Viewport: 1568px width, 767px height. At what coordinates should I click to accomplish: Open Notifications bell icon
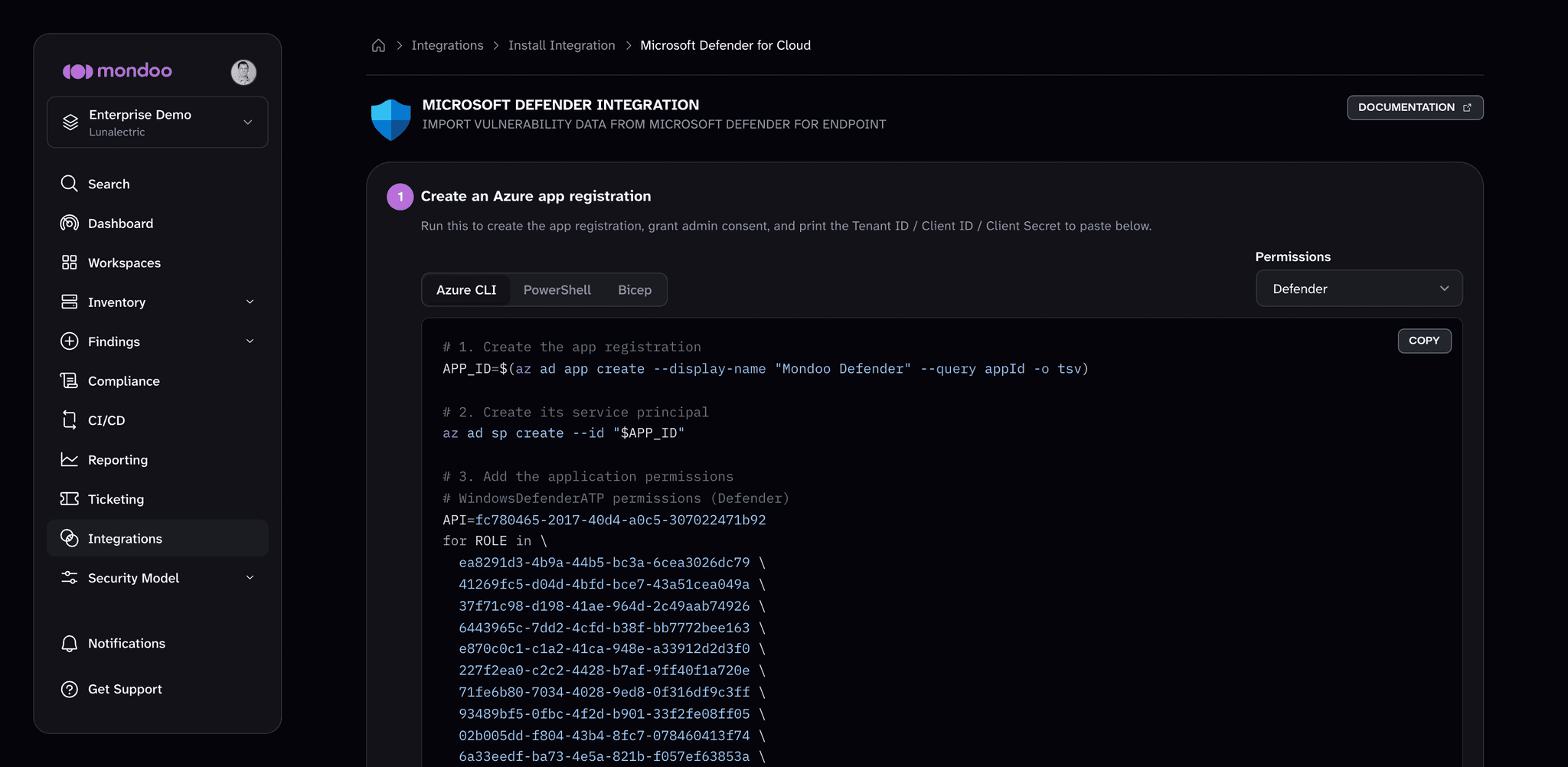pyautogui.click(x=70, y=644)
